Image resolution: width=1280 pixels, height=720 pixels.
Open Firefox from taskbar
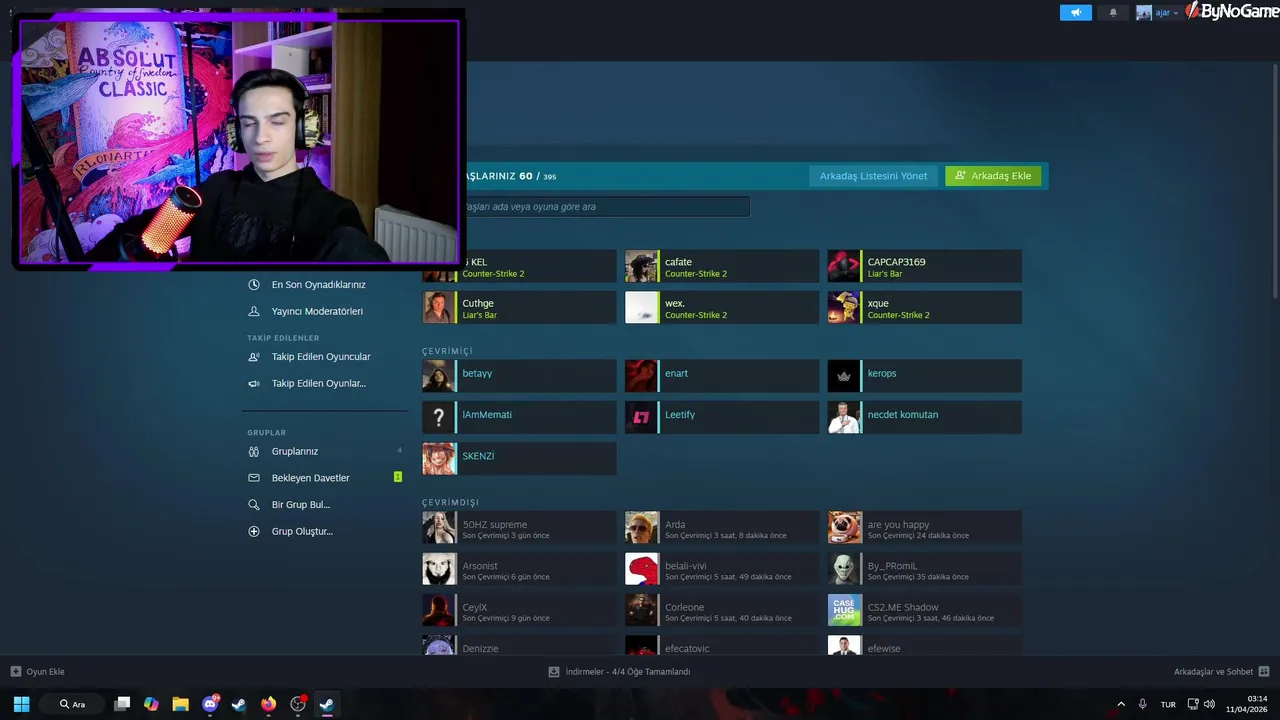(268, 704)
